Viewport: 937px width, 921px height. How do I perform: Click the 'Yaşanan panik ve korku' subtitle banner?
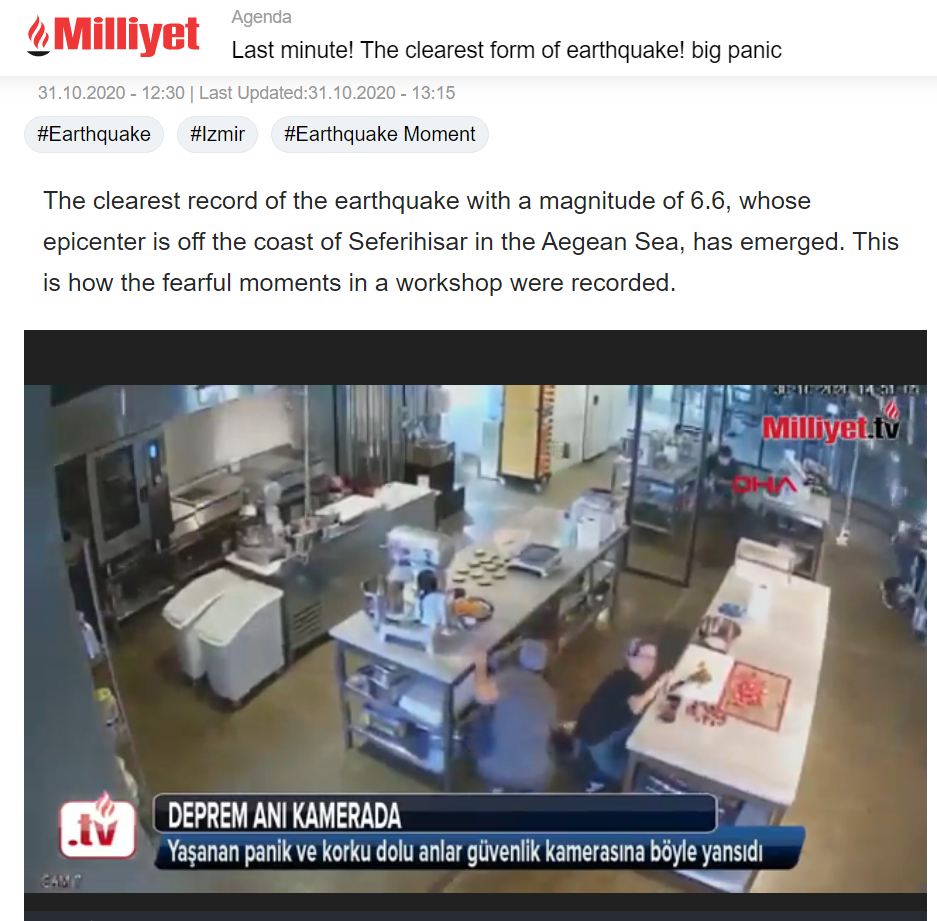point(480,850)
